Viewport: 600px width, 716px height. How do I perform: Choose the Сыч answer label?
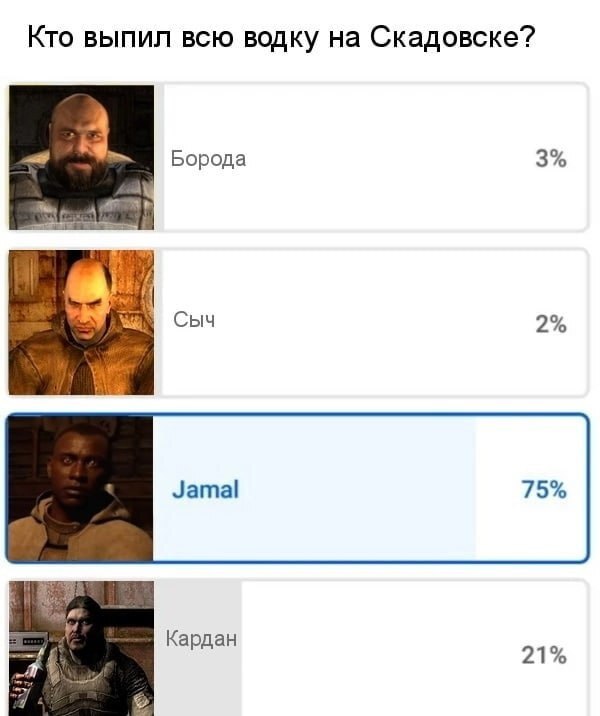tap(194, 321)
